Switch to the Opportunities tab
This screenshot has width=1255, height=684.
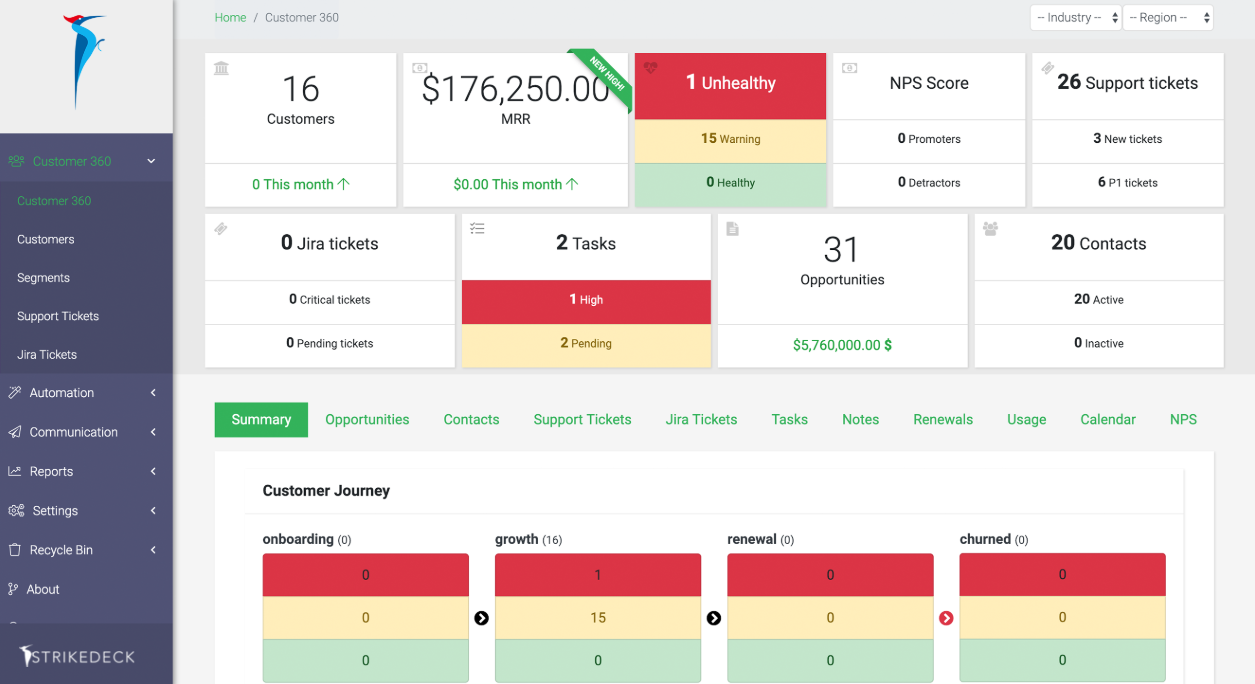tap(367, 420)
